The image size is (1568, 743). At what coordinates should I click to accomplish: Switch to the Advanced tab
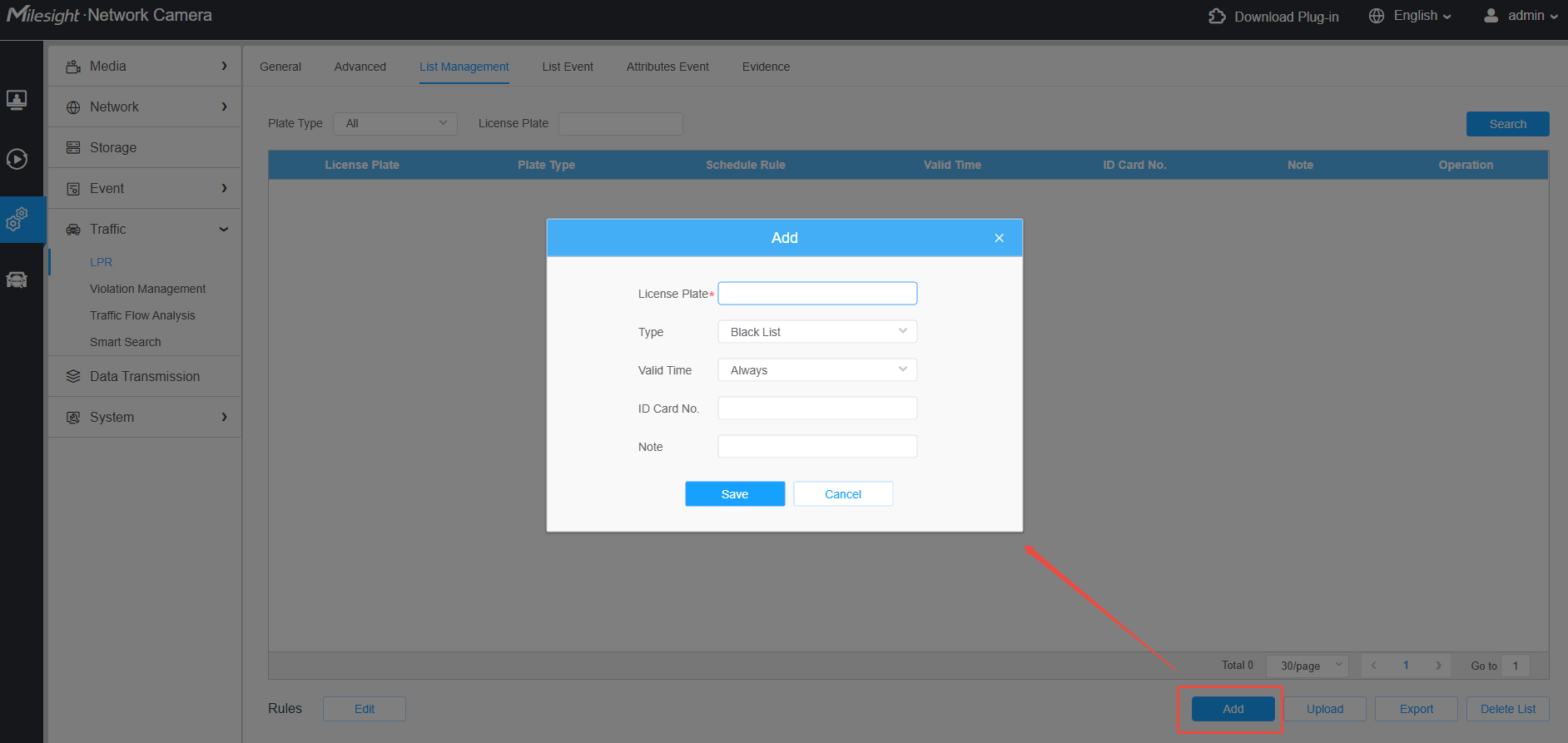[360, 67]
